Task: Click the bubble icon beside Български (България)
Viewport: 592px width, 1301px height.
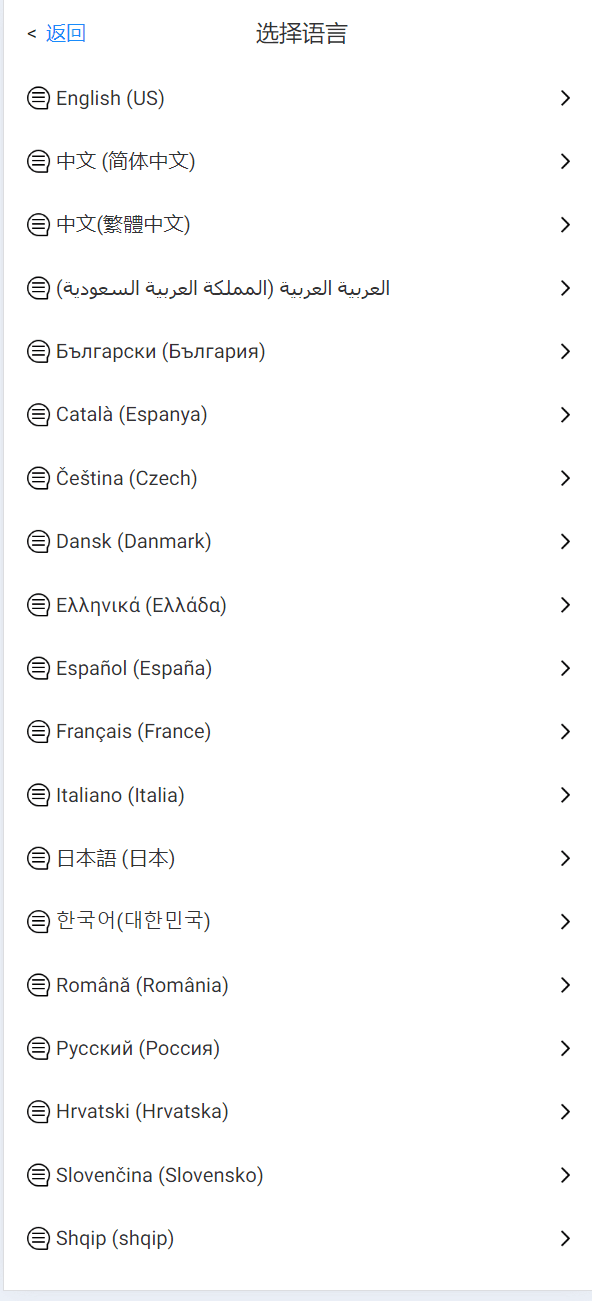Action: pyautogui.click(x=38, y=351)
